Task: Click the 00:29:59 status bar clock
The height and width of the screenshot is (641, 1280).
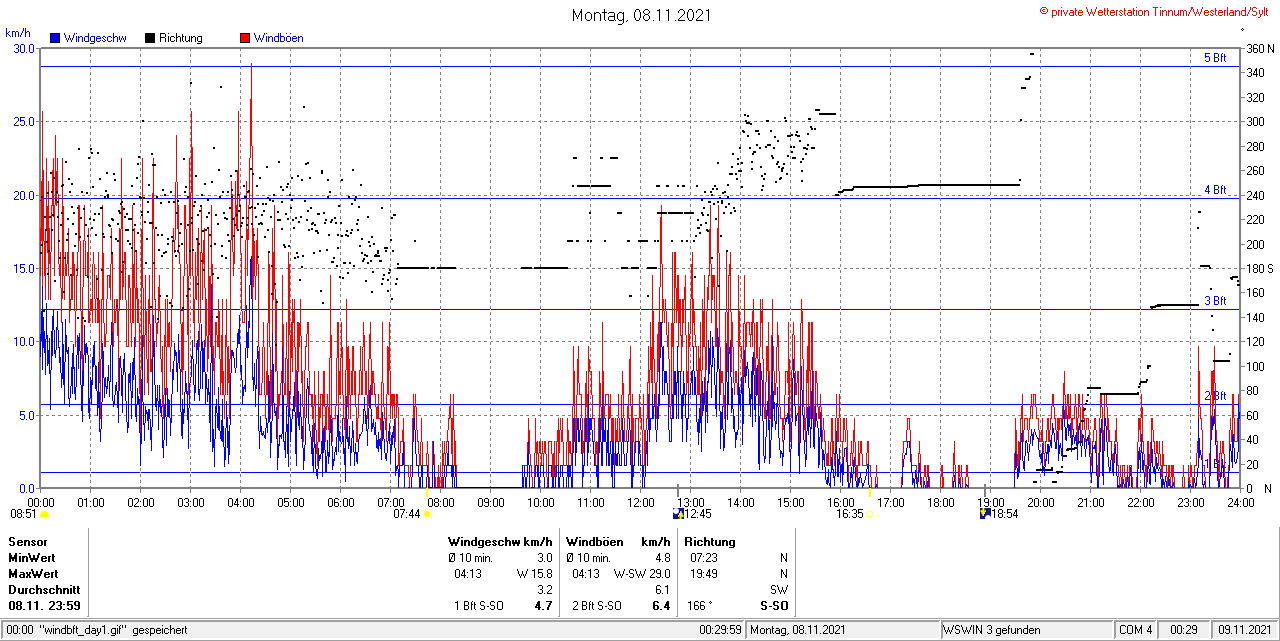Action: [x=719, y=630]
